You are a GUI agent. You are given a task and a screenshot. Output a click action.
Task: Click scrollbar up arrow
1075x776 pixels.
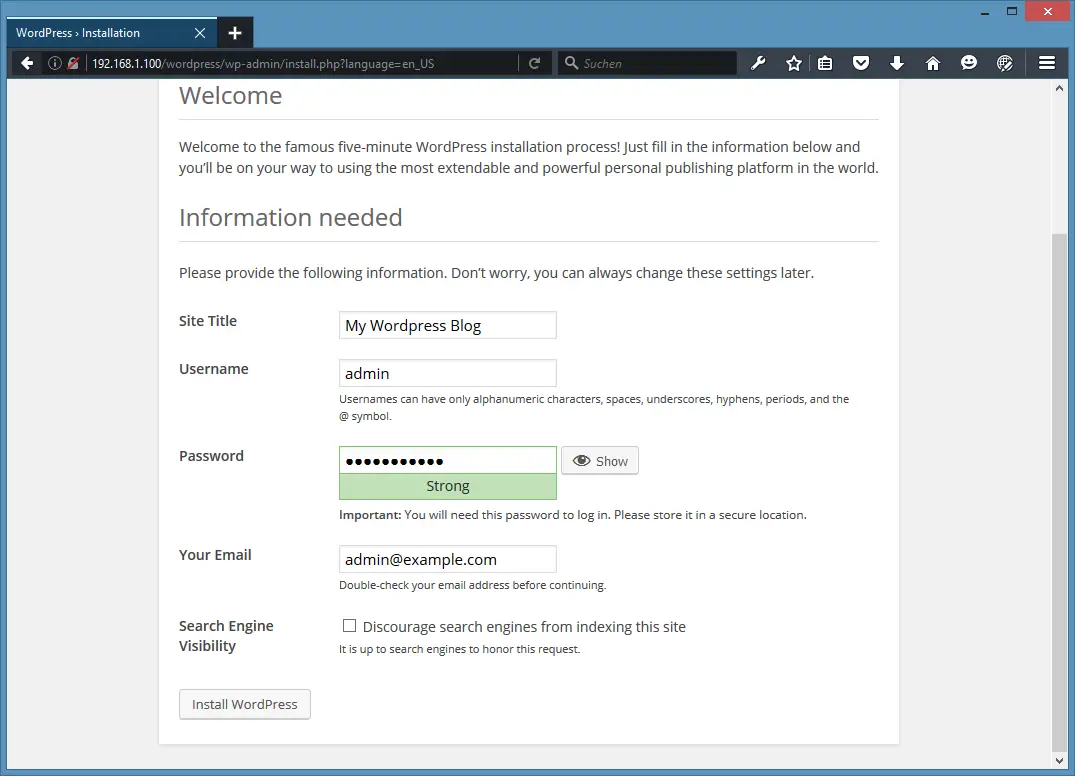click(x=1059, y=88)
